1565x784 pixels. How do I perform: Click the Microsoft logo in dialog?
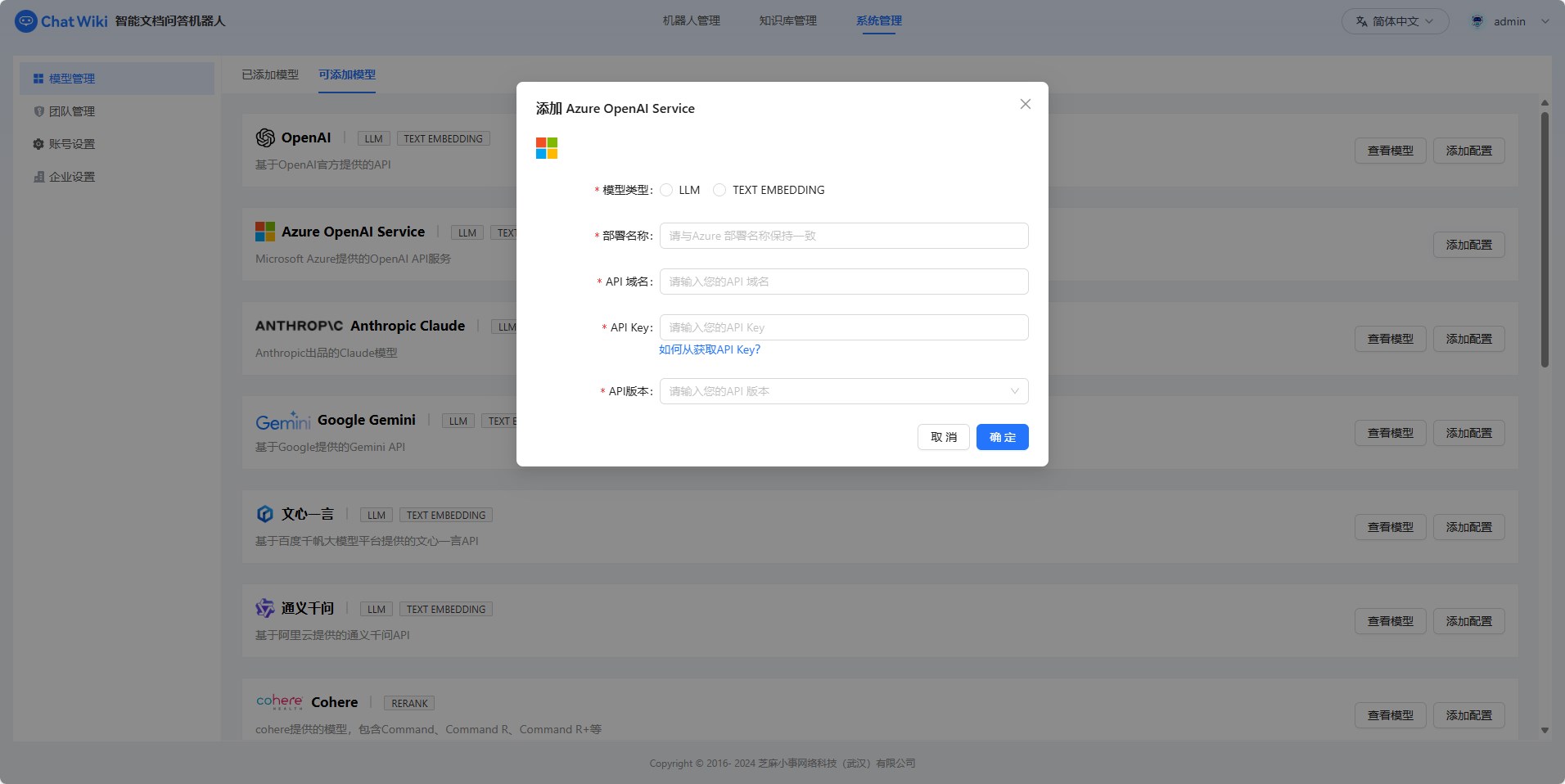(x=547, y=148)
